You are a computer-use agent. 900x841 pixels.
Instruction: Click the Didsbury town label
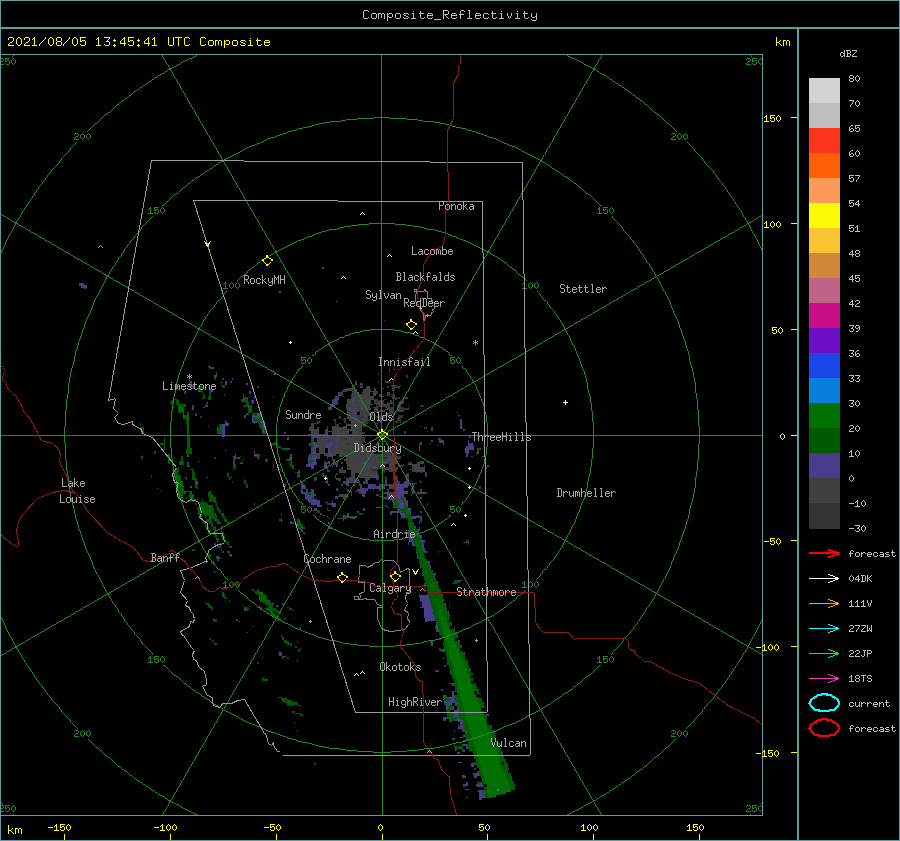tap(378, 448)
